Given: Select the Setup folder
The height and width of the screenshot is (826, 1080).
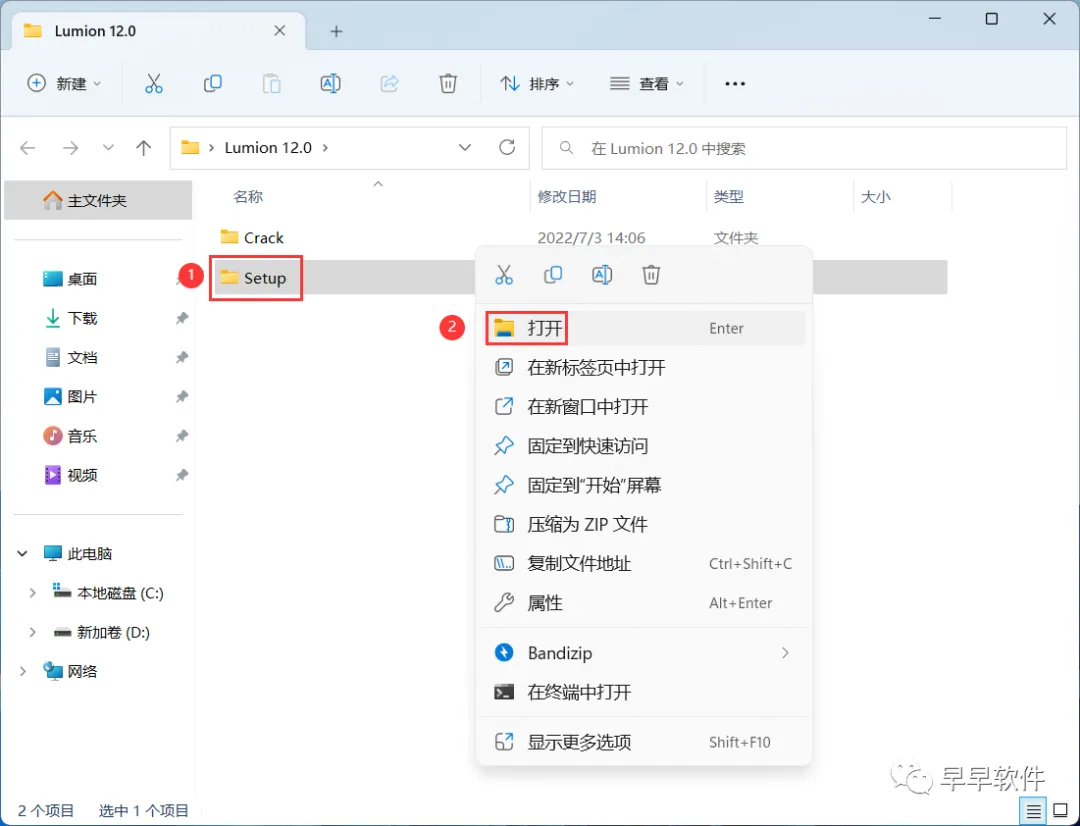Looking at the screenshot, I should tap(255, 278).
